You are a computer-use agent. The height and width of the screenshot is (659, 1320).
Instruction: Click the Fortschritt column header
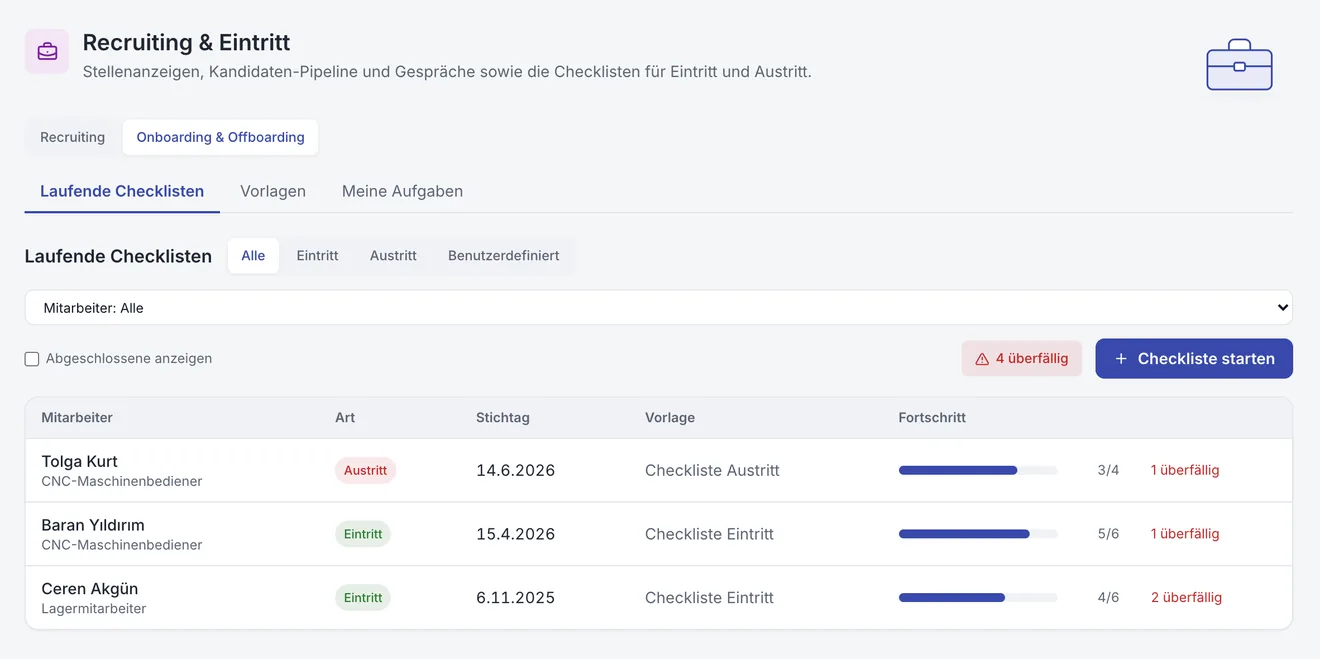[932, 418]
